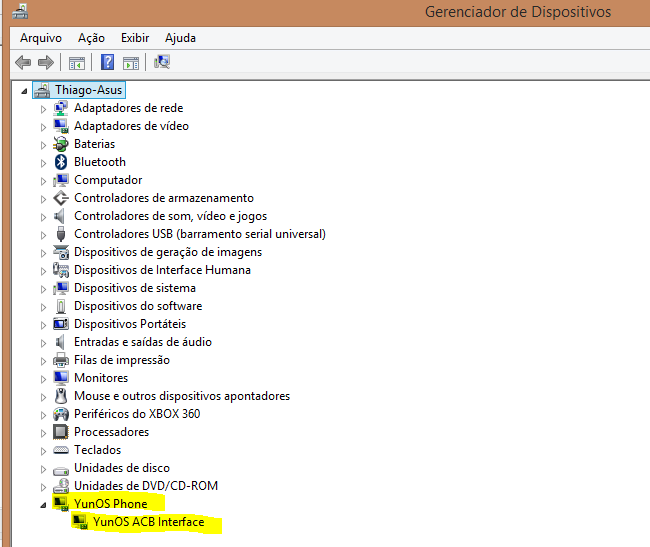Screen dimensions: 650x547
Task: Collapse the Thiago-Asus root node
Action: pyautogui.click(x=25, y=90)
